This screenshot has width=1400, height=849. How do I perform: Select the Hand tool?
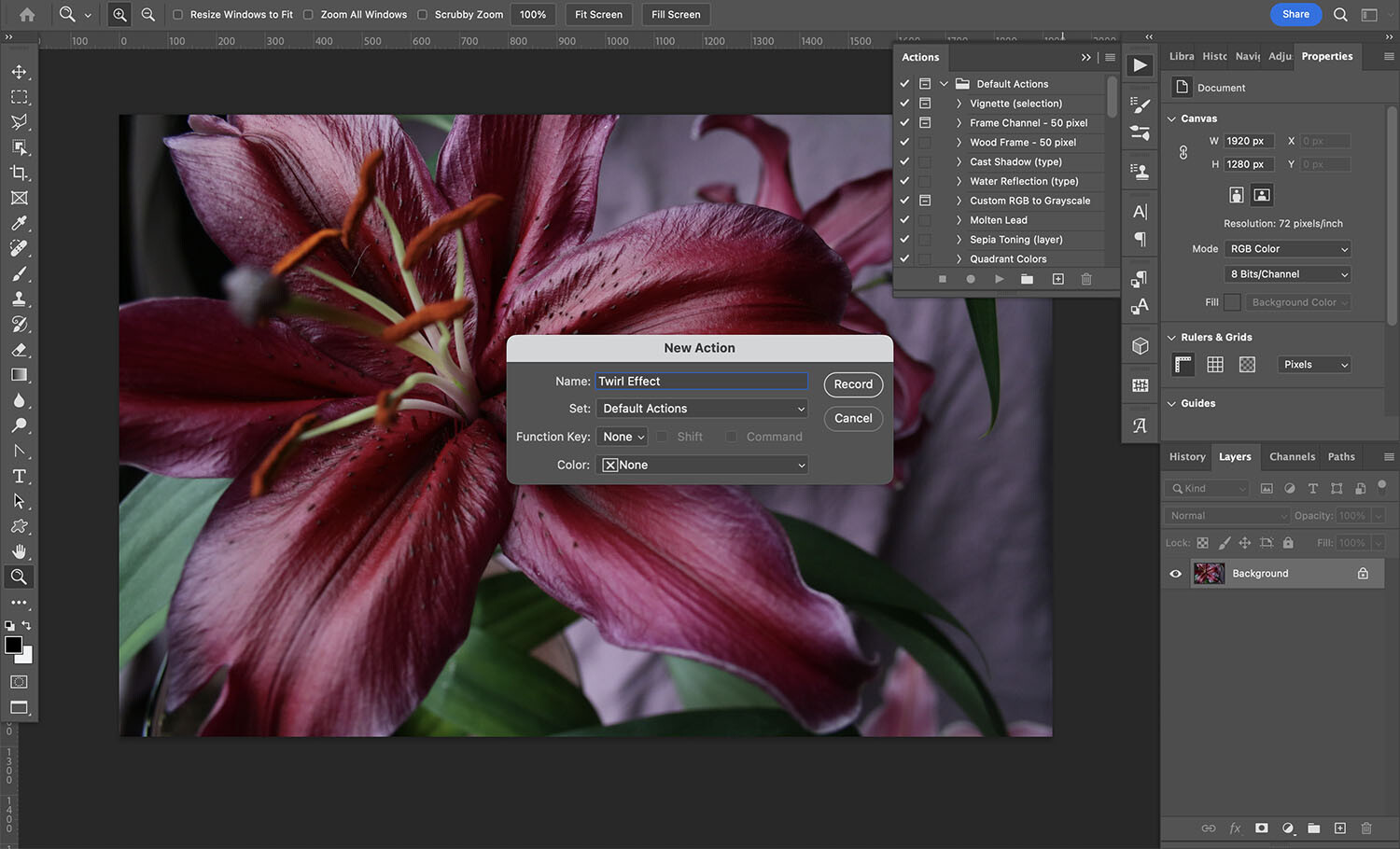[20, 550]
